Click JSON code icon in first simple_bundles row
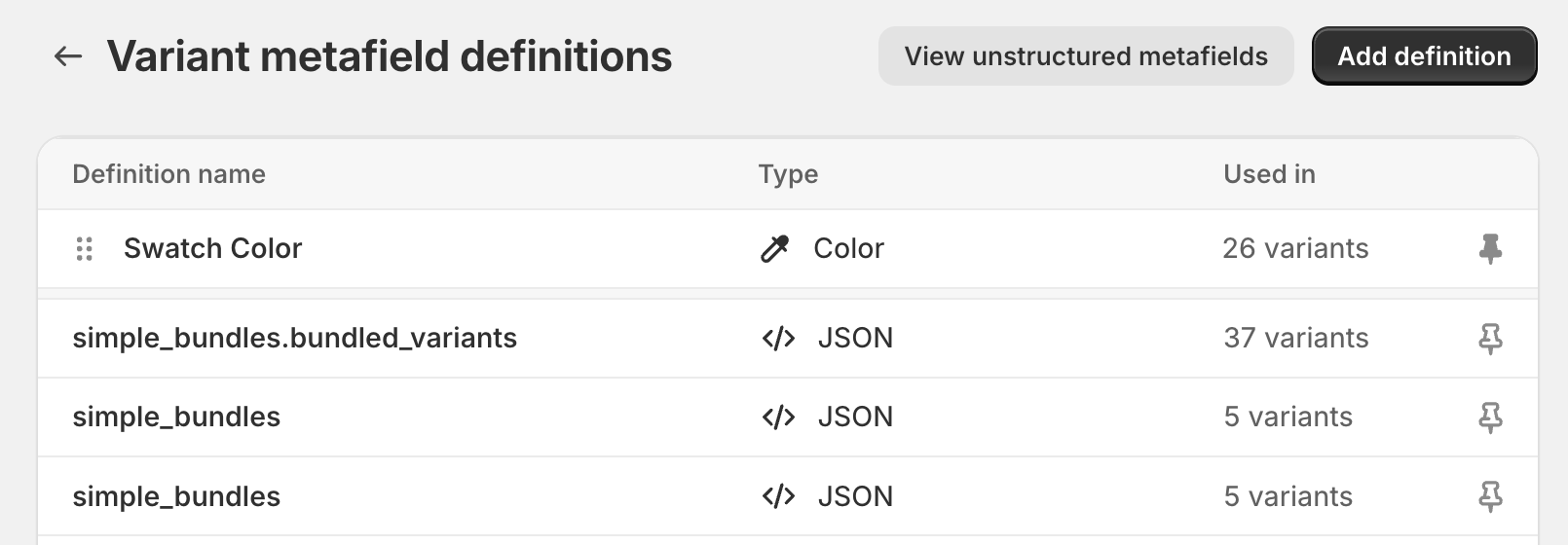Image resolution: width=1568 pixels, height=545 pixels. pyautogui.click(x=778, y=418)
